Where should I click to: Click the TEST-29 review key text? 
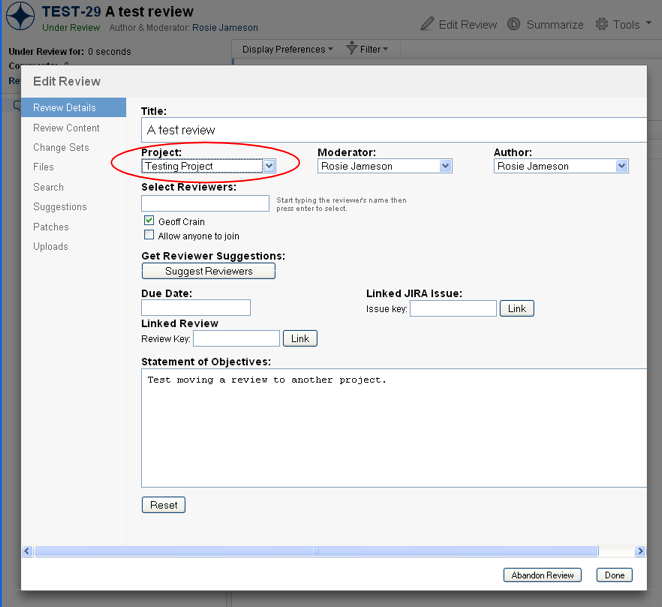(x=71, y=11)
